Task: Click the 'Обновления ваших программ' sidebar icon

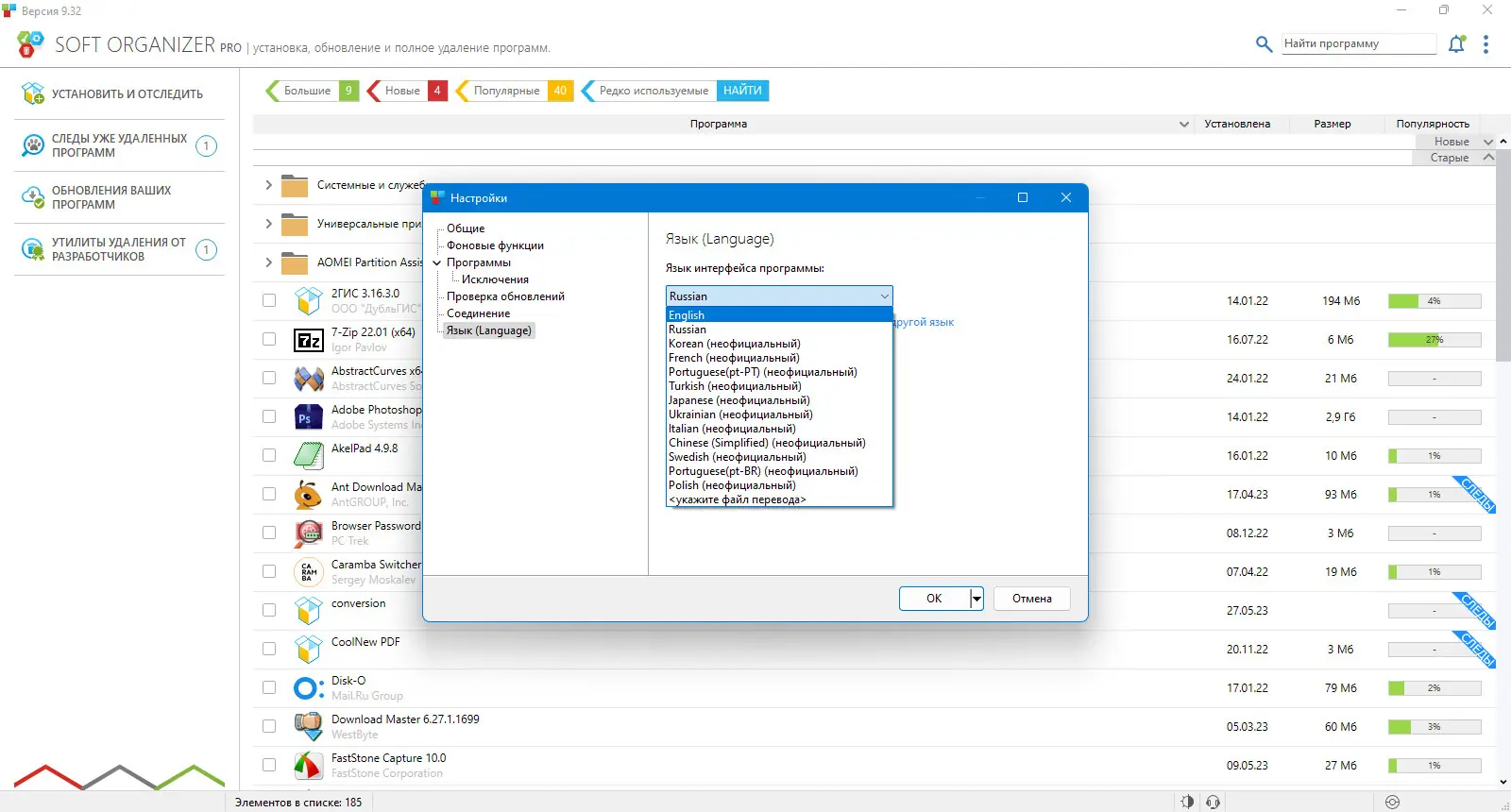Action: coord(33,197)
